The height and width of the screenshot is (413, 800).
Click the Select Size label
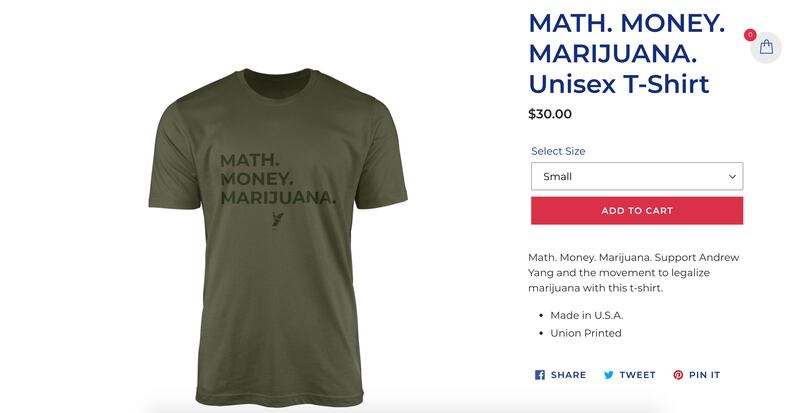[x=558, y=151]
